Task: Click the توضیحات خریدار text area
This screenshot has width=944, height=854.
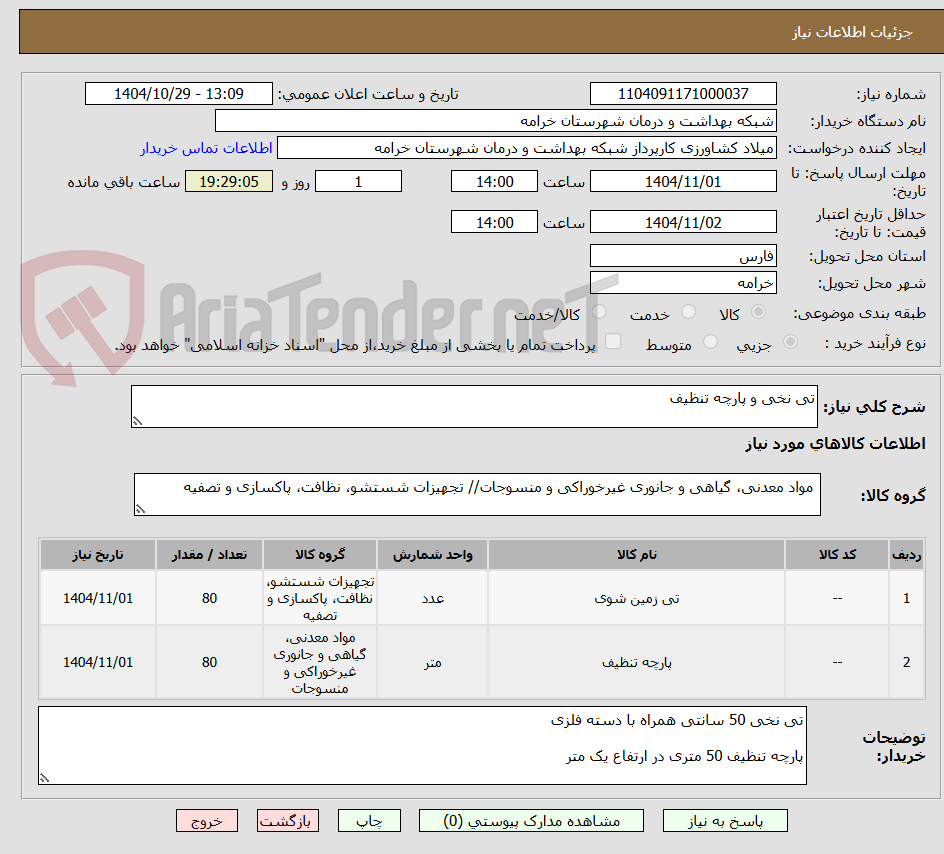Action: coord(423,746)
